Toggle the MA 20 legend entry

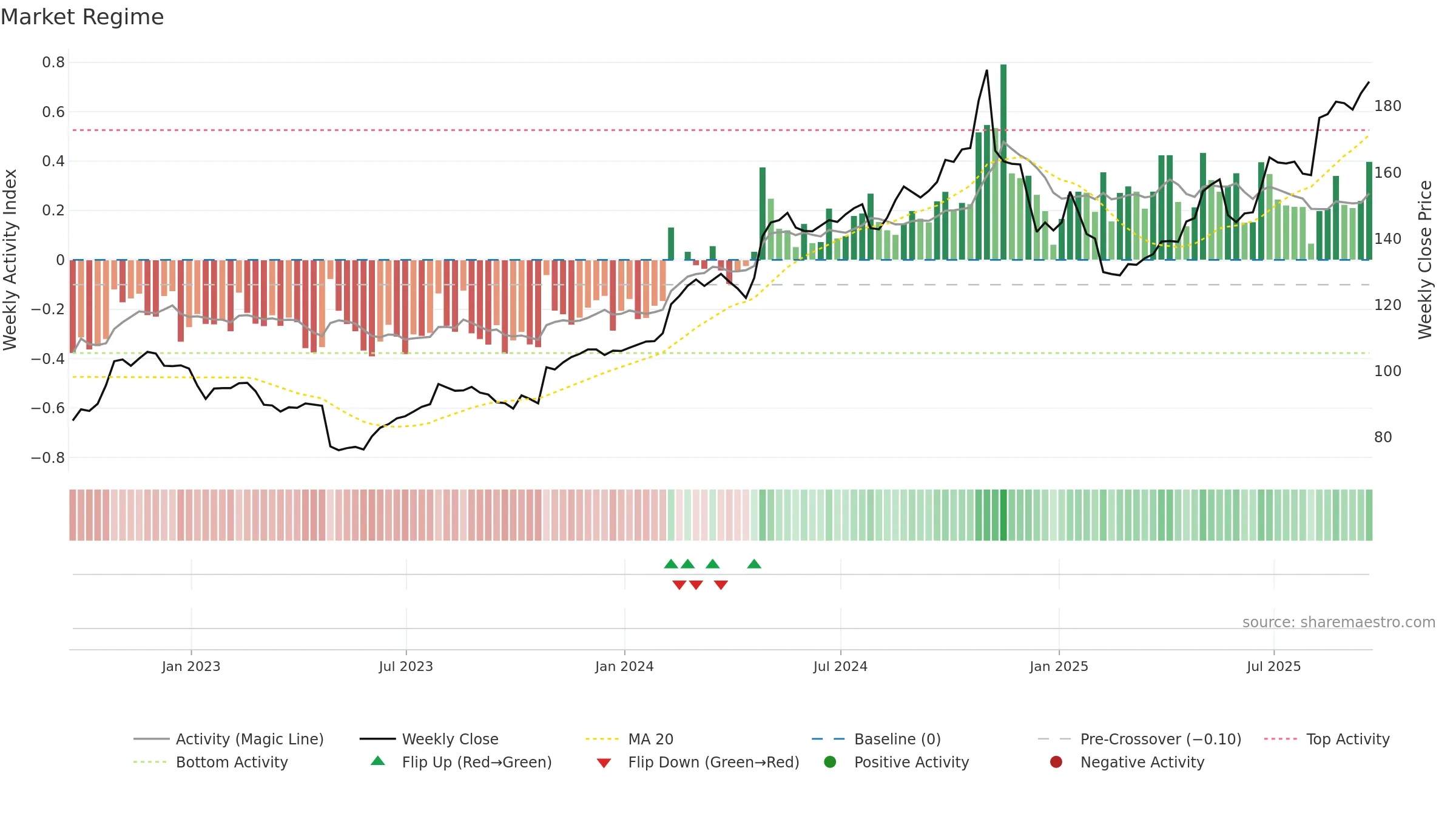tap(629, 739)
